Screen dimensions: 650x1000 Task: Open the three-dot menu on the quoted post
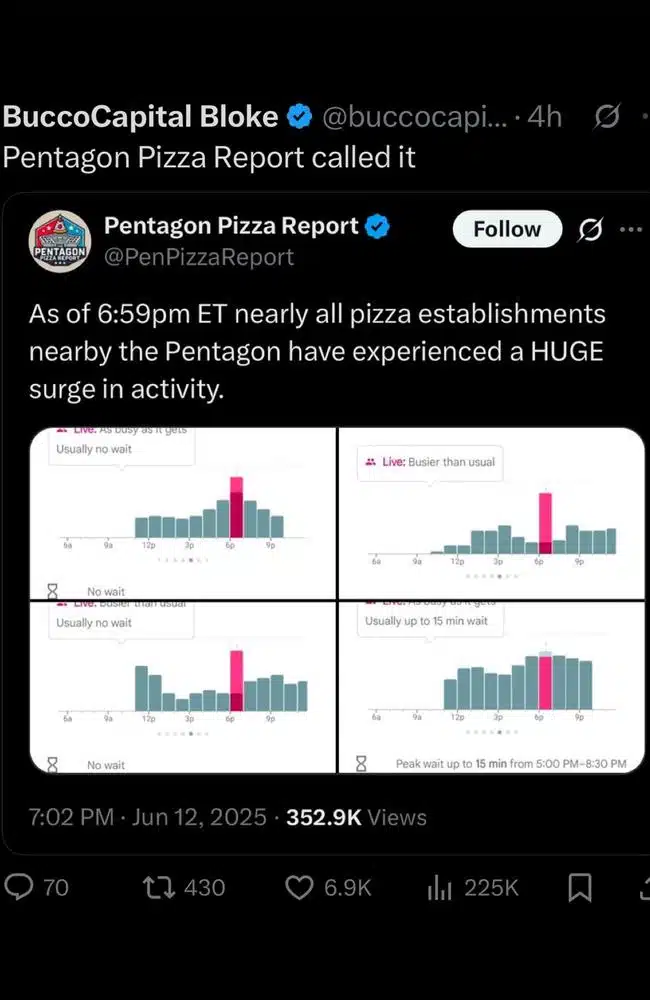click(x=630, y=229)
